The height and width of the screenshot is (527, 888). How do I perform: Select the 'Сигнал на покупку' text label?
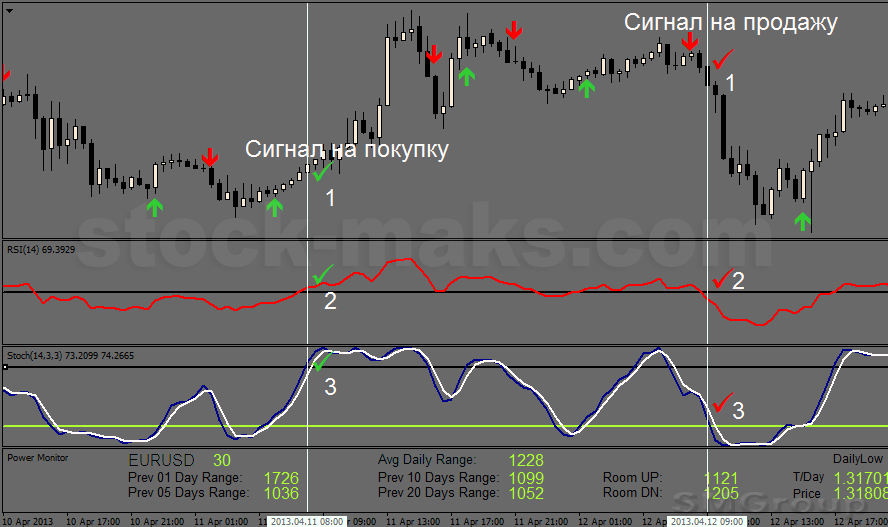[347, 149]
